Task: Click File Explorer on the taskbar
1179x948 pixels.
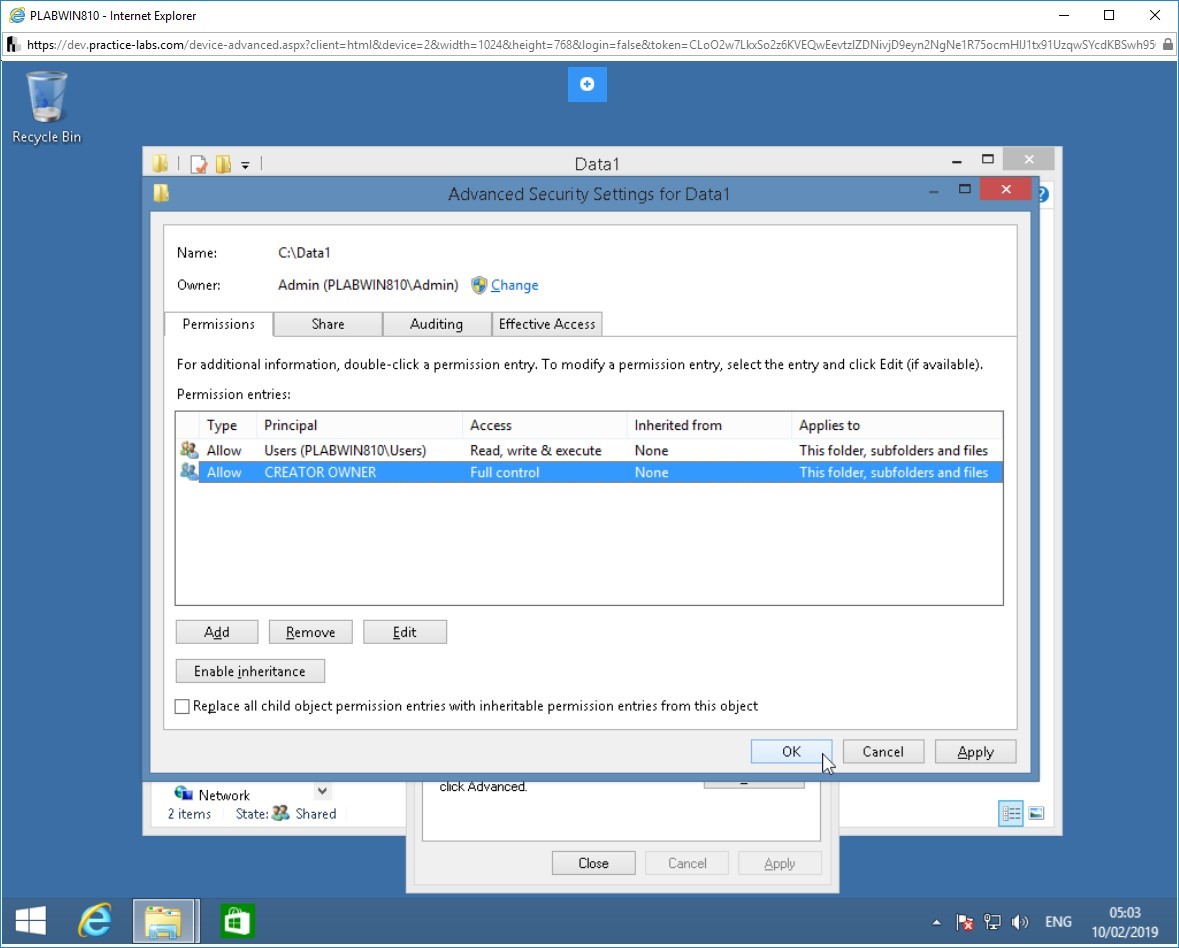Action: (165, 920)
